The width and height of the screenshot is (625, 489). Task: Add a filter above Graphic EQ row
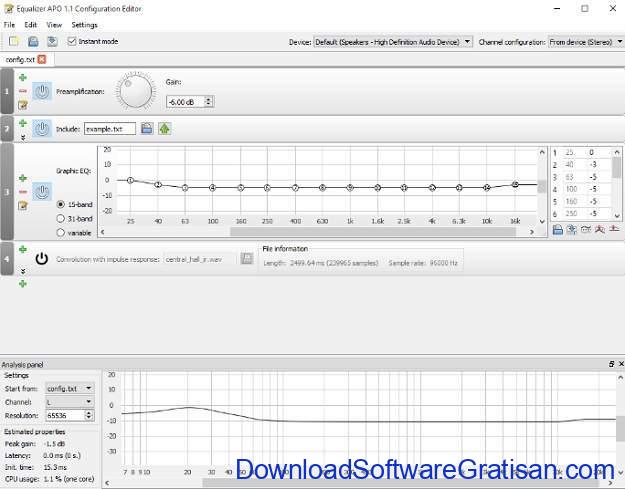click(23, 178)
